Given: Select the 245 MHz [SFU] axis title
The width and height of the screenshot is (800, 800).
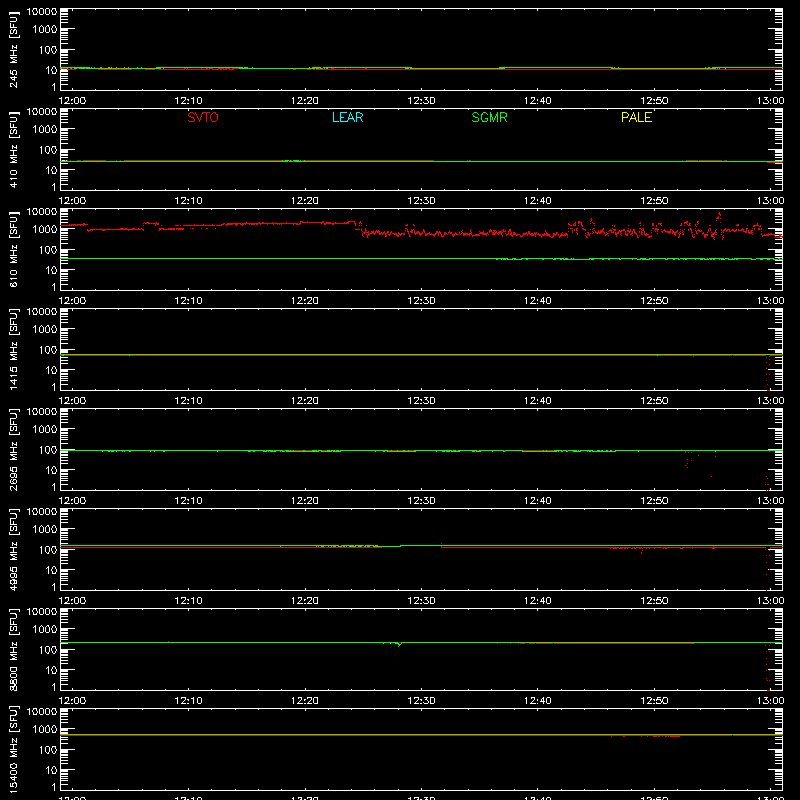Looking at the screenshot, I should [14, 49].
